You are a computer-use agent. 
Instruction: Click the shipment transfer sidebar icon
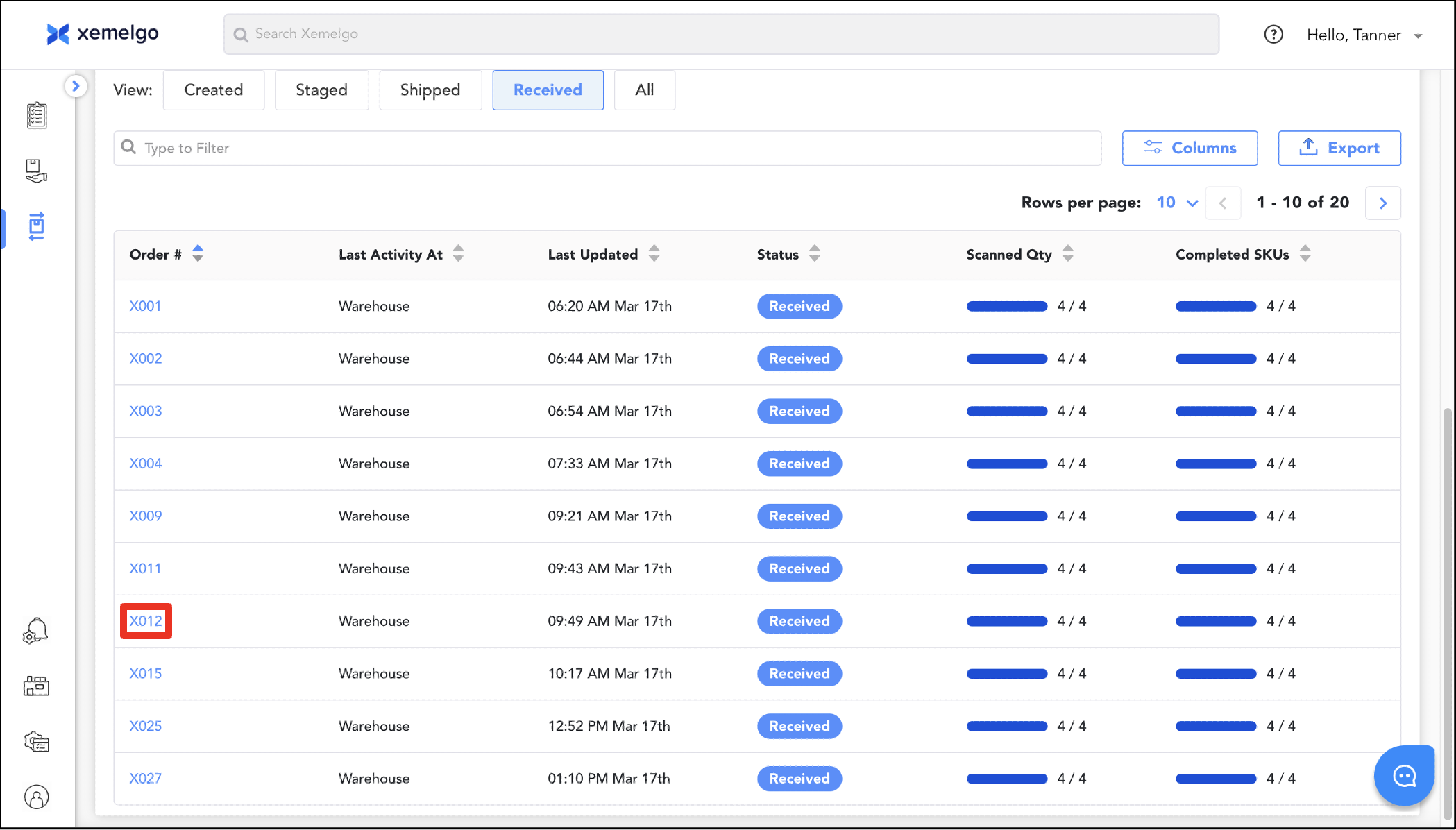pyautogui.click(x=36, y=226)
